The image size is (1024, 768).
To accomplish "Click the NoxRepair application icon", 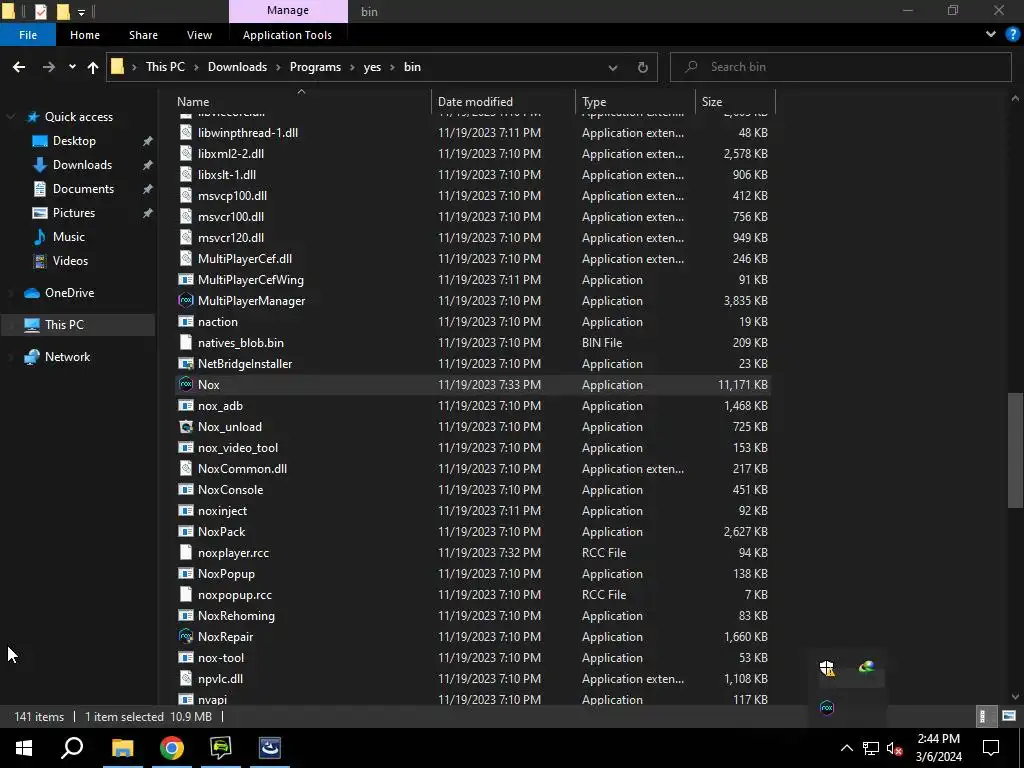I will tap(186, 636).
